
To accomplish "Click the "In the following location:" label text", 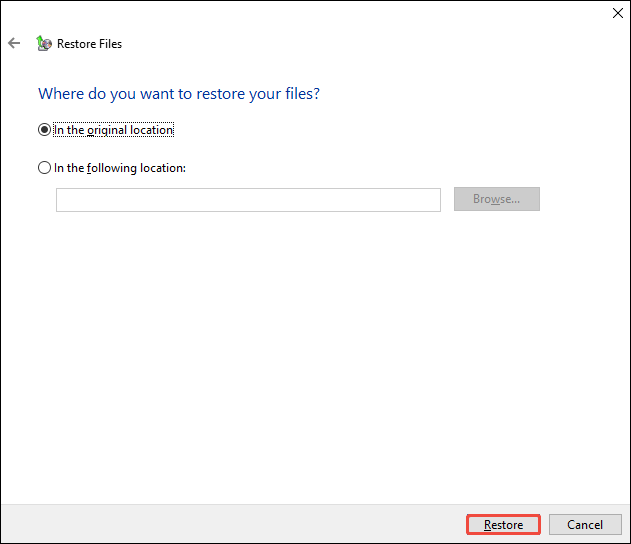I will (x=119, y=168).
